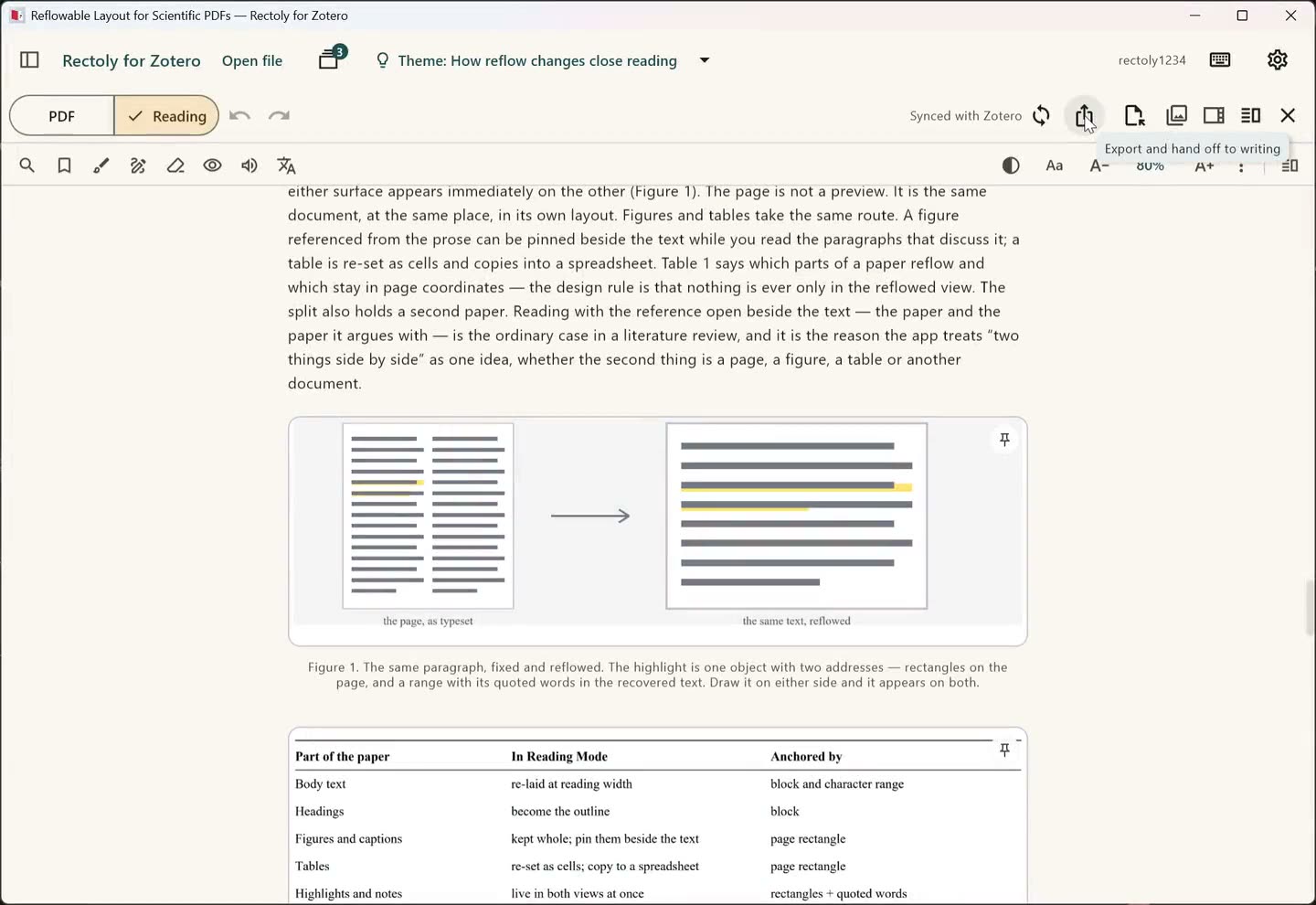Select the highlighter brush tool
Screen dimensions: 1316x905
101,165
